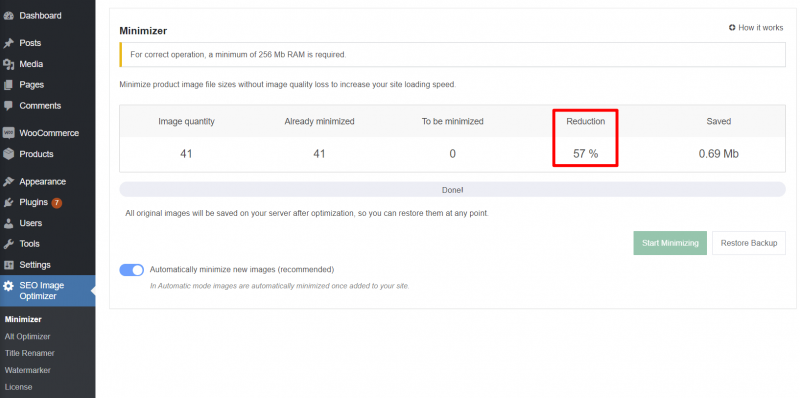Click the Reduction value 57 %
This screenshot has width=800, height=398.
pos(585,154)
